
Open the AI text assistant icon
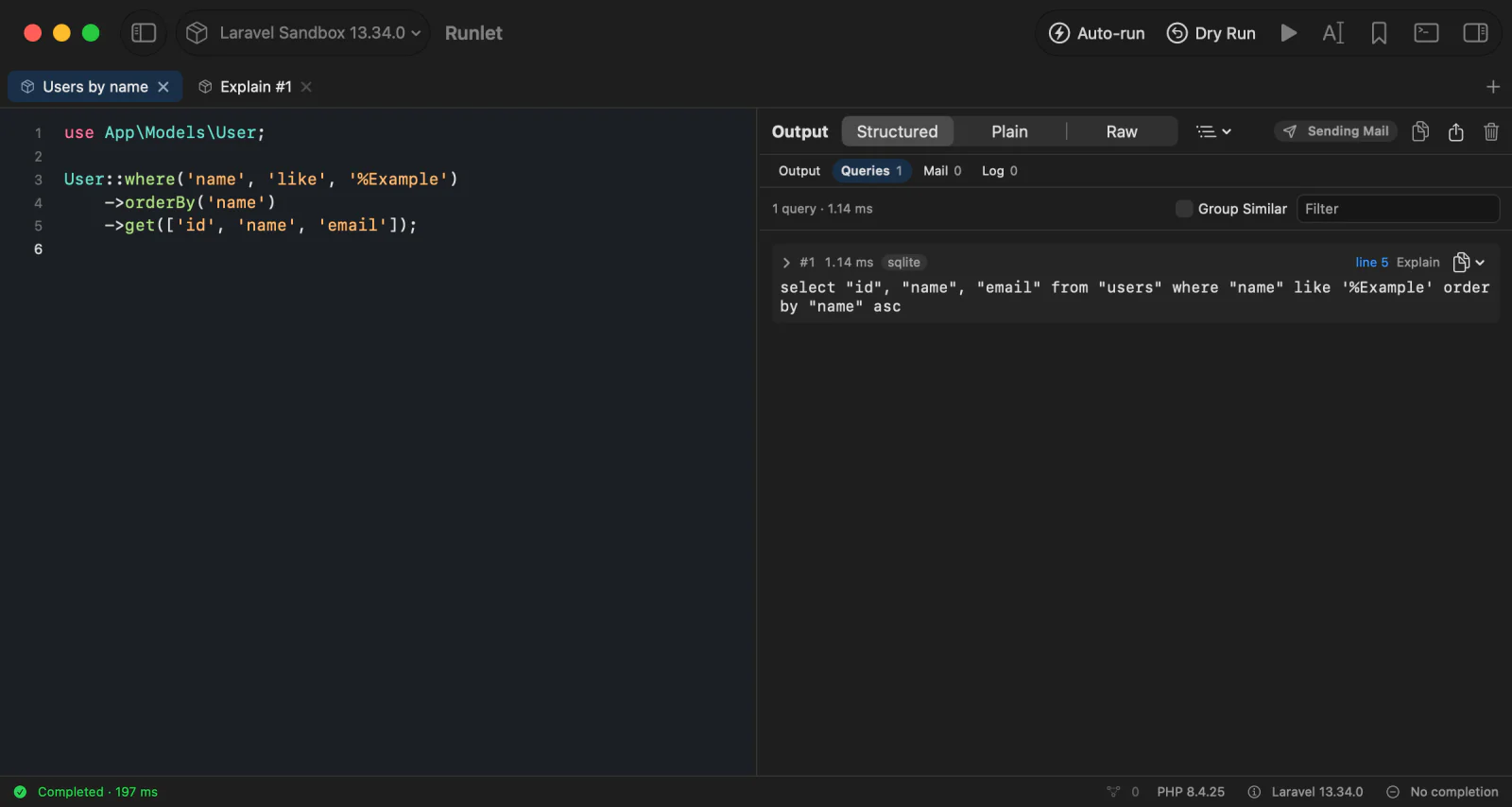[1333, 33]
